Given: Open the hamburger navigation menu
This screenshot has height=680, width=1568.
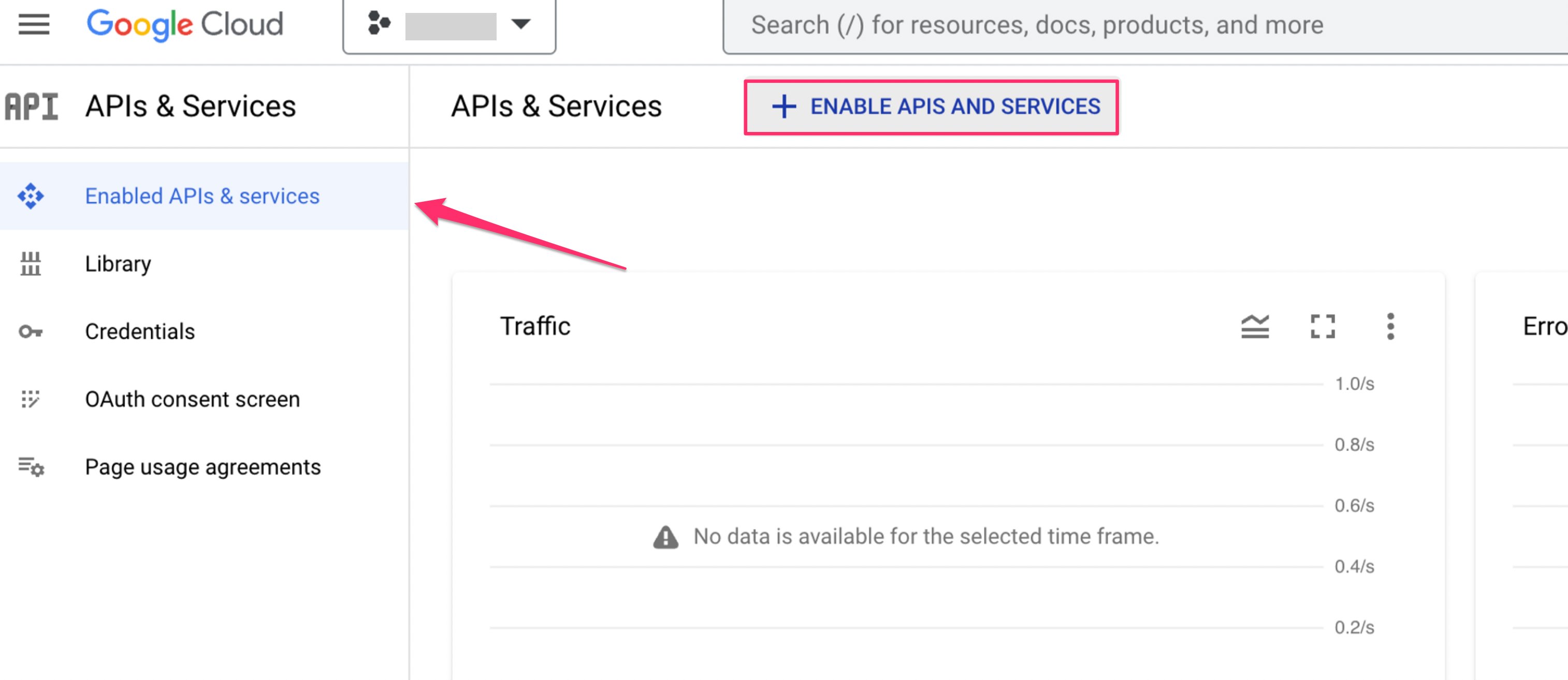Looking at the screenshot, I should click(34, 24).
